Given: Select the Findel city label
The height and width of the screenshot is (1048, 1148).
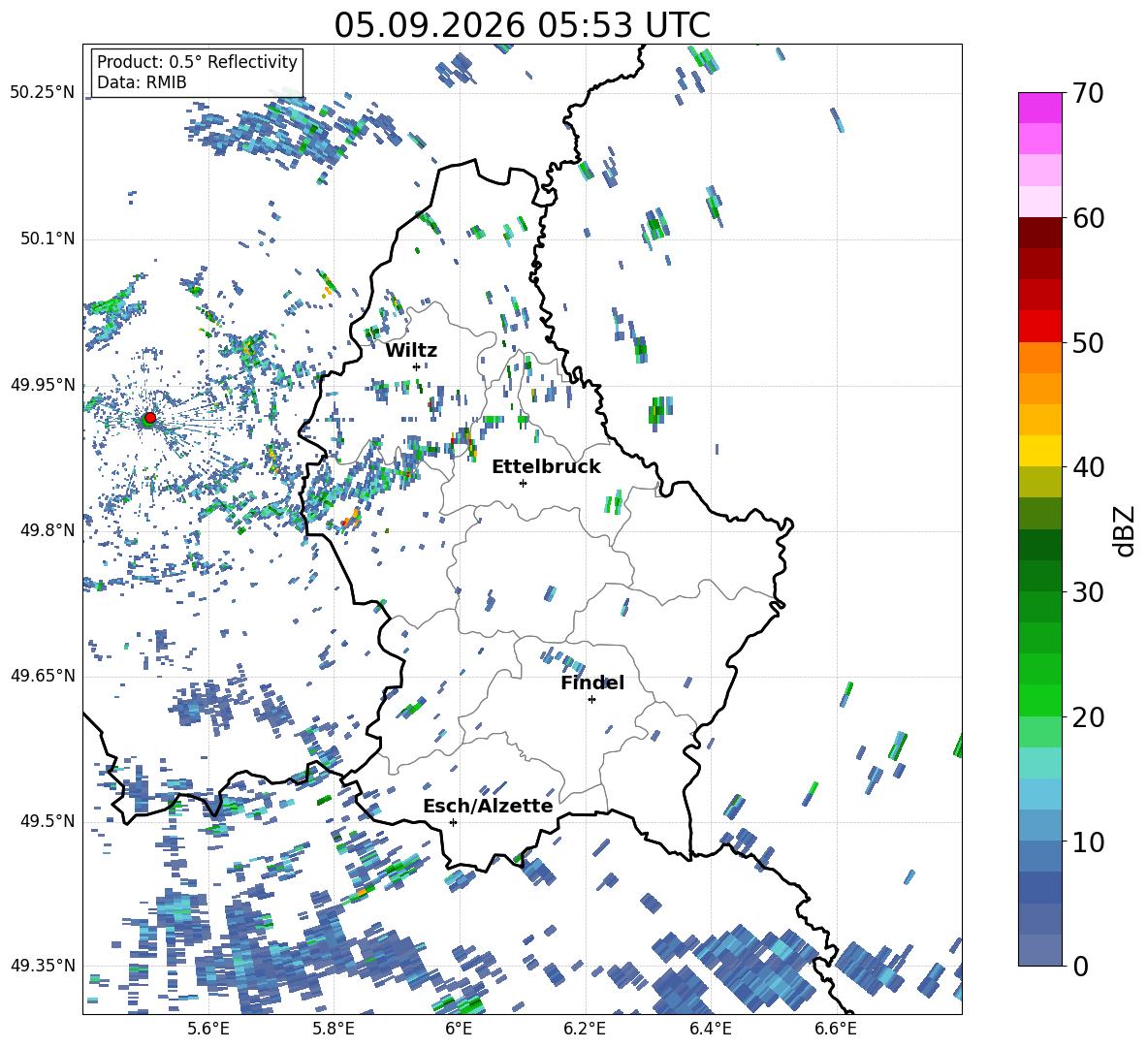Looking at the screenshot, I should [x=592, y=683].
